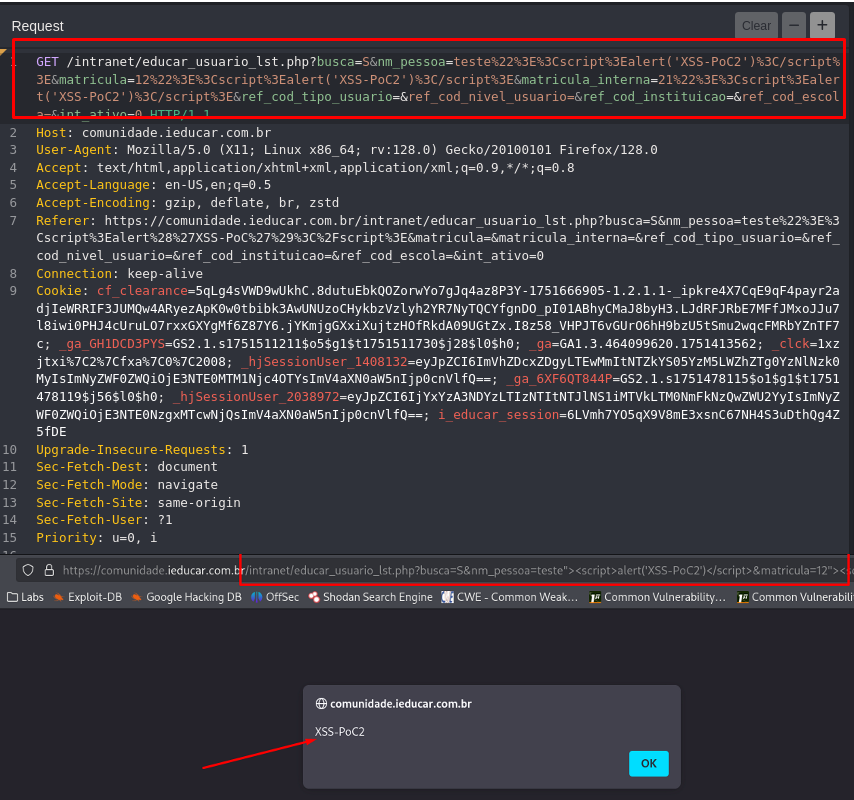This screenshot has height=800, width=854.
Task: Open the OffSec bookmark
Action: point(275,597)
